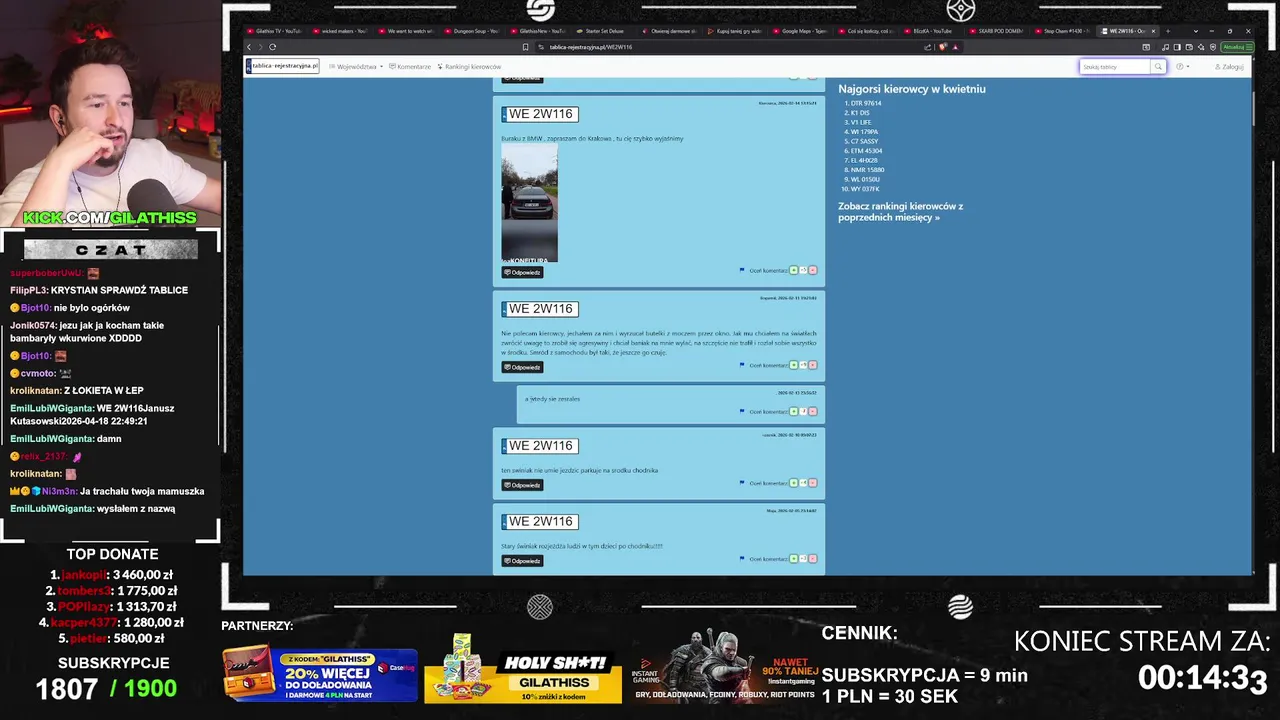Click the site logo tablica-rejestracyjna.pl
Image resolution: width=1280 pixels, height=720 pixels.
[x=283, y=66]
